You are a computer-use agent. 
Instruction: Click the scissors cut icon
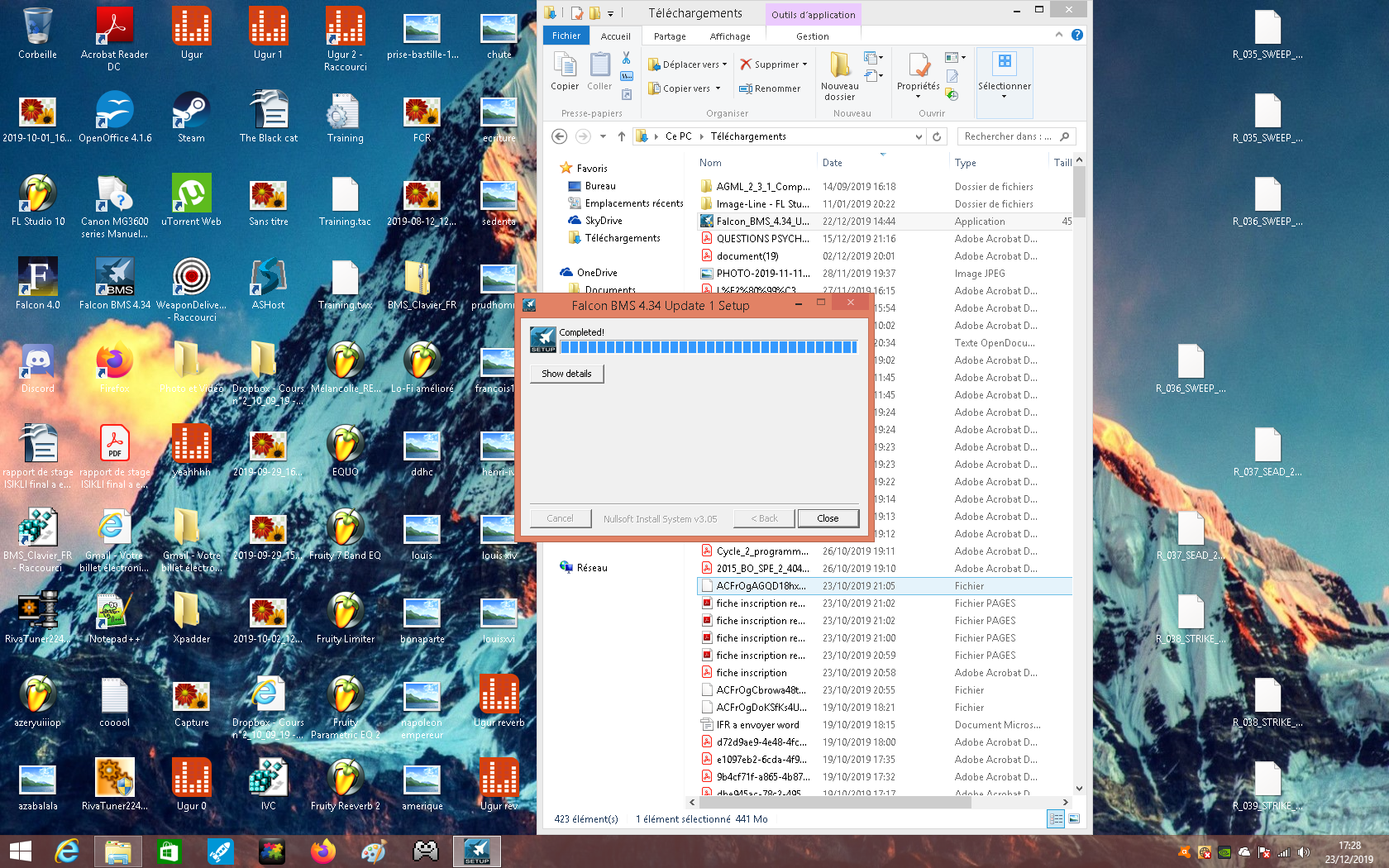coord(626,58)
